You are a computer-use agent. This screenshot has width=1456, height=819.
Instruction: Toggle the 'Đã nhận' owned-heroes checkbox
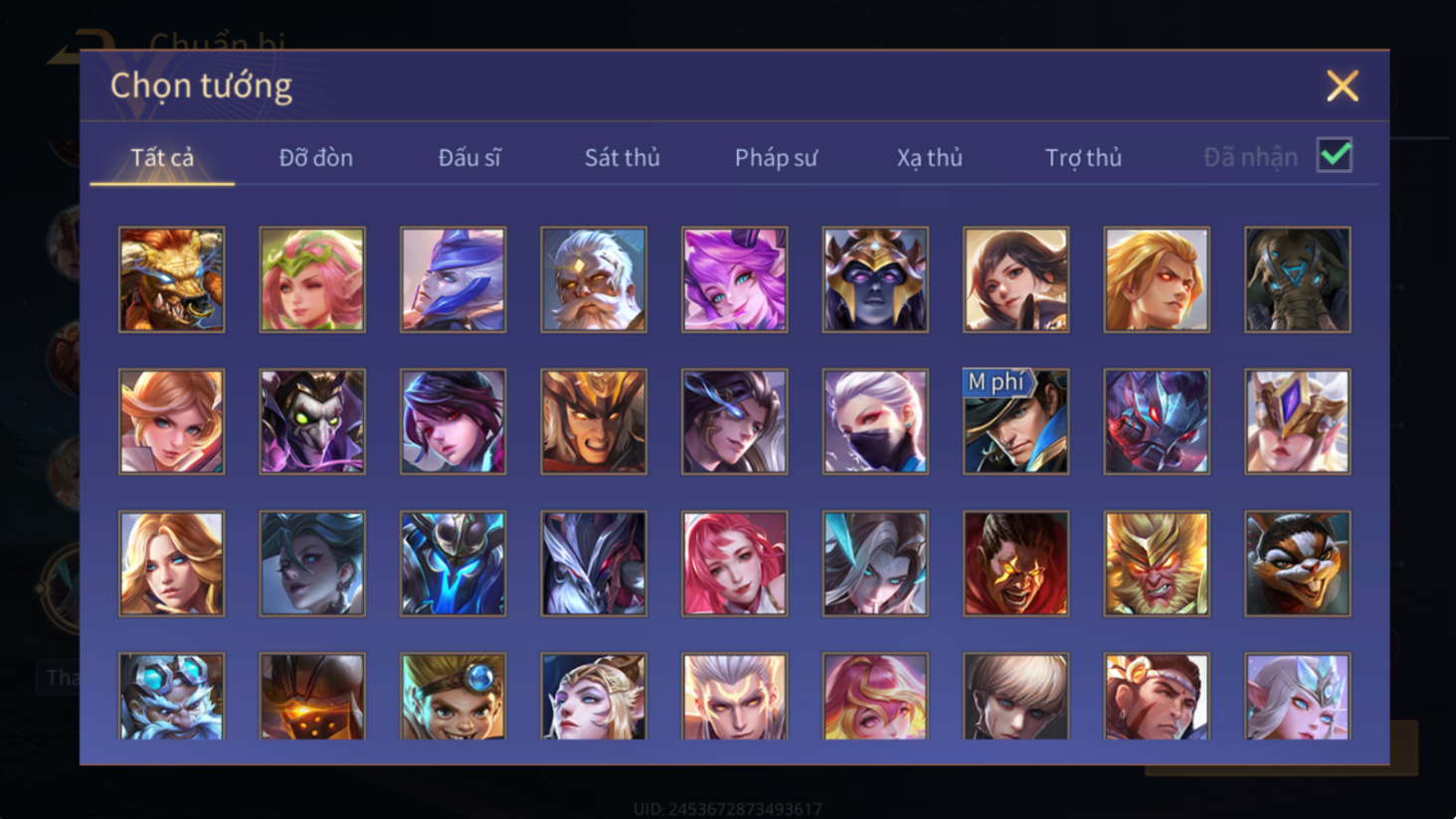1334,155
